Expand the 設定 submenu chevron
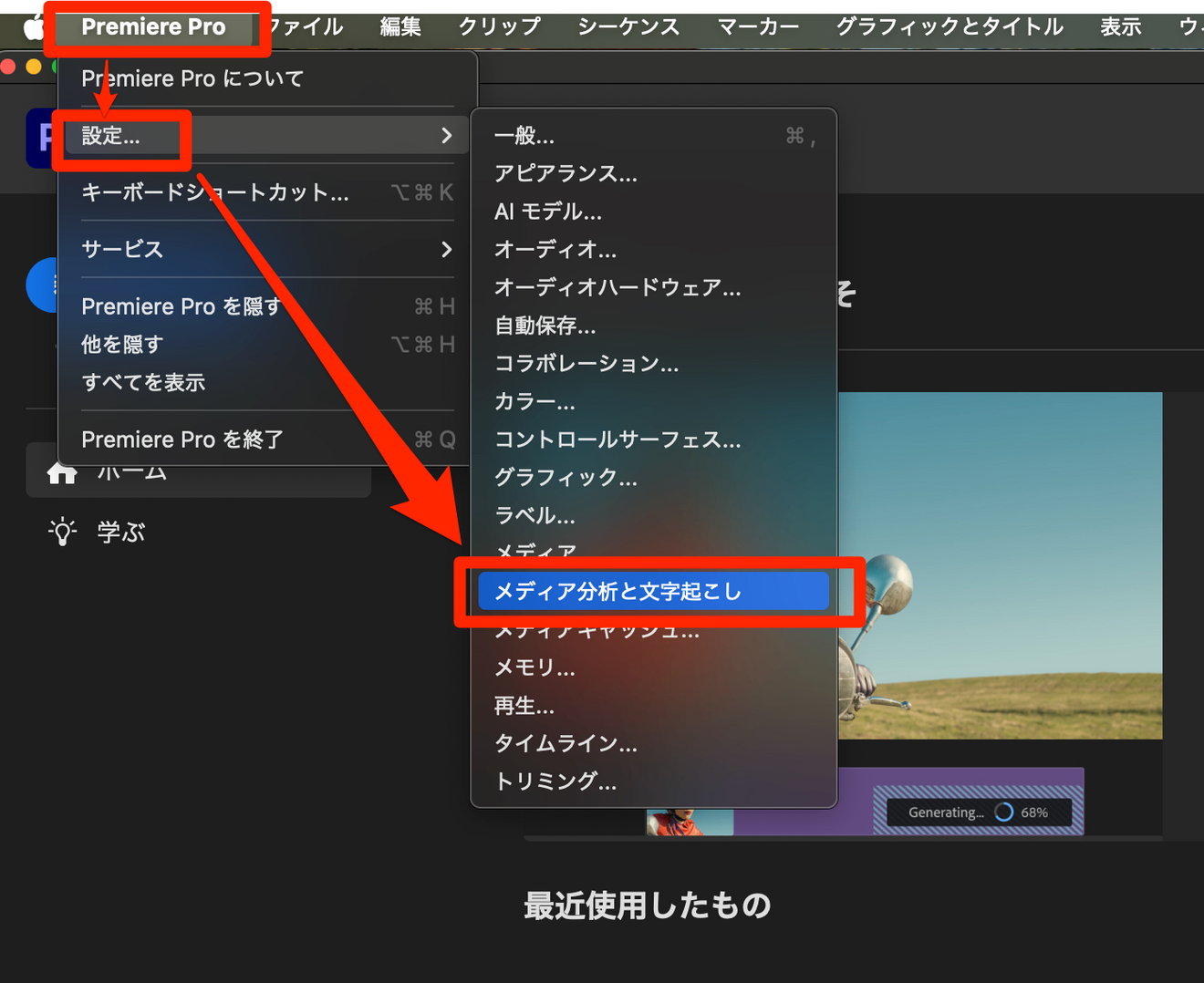This screenshot has width=1204, height=983. point(446,136)
